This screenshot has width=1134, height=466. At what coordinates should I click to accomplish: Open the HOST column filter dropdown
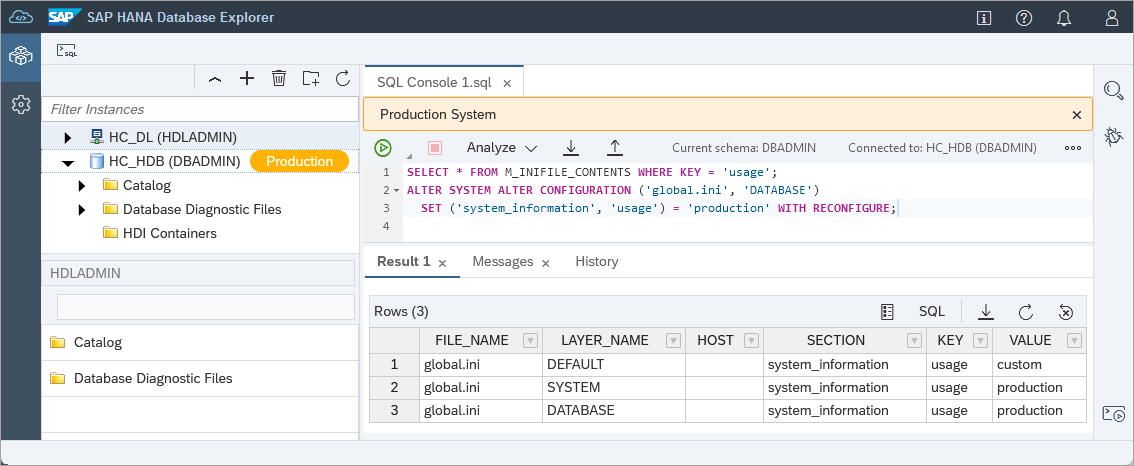click(751, 341)
